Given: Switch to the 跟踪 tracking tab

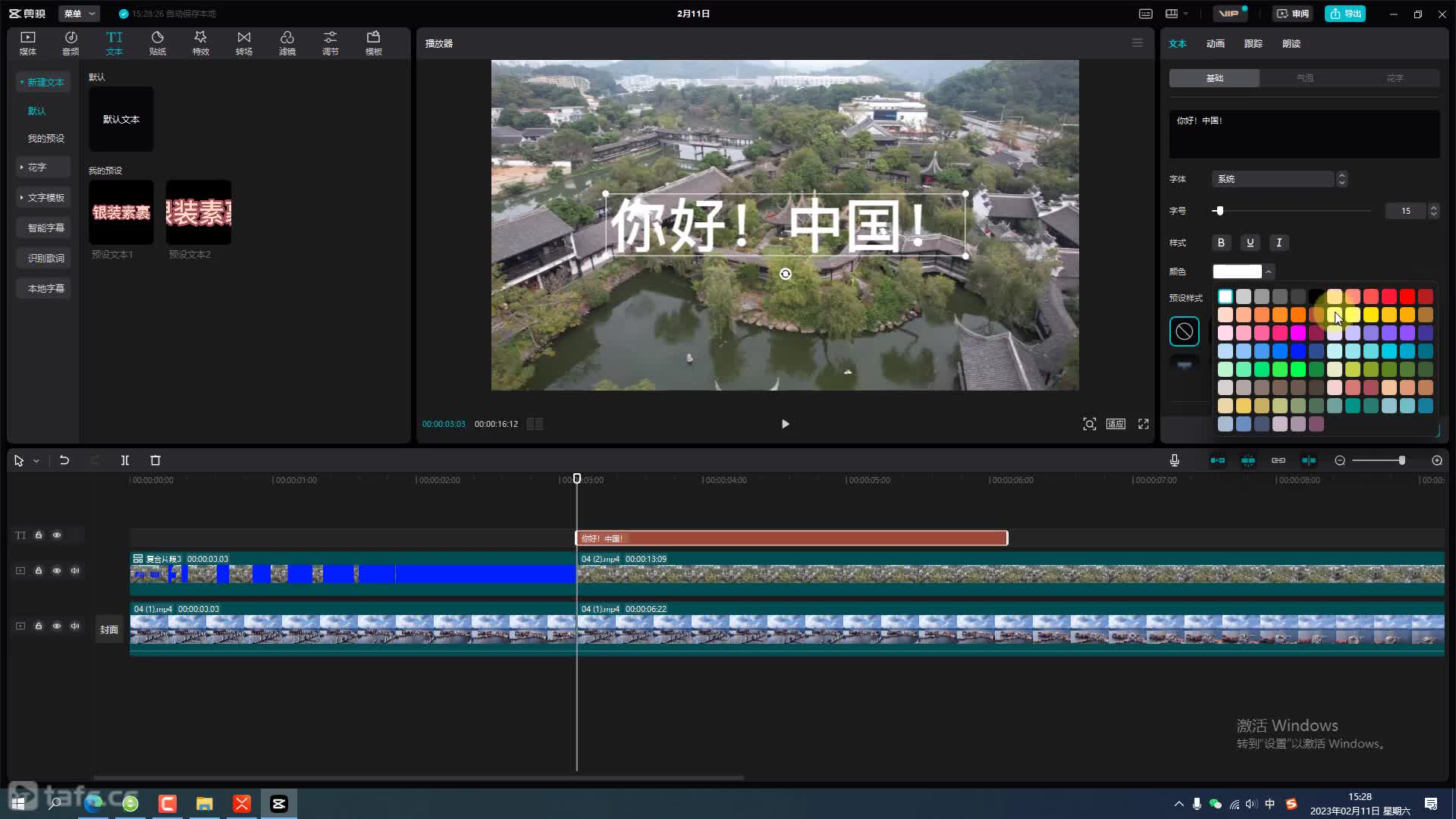Looking at the screenshot, I should click(x=1254, y=44).
